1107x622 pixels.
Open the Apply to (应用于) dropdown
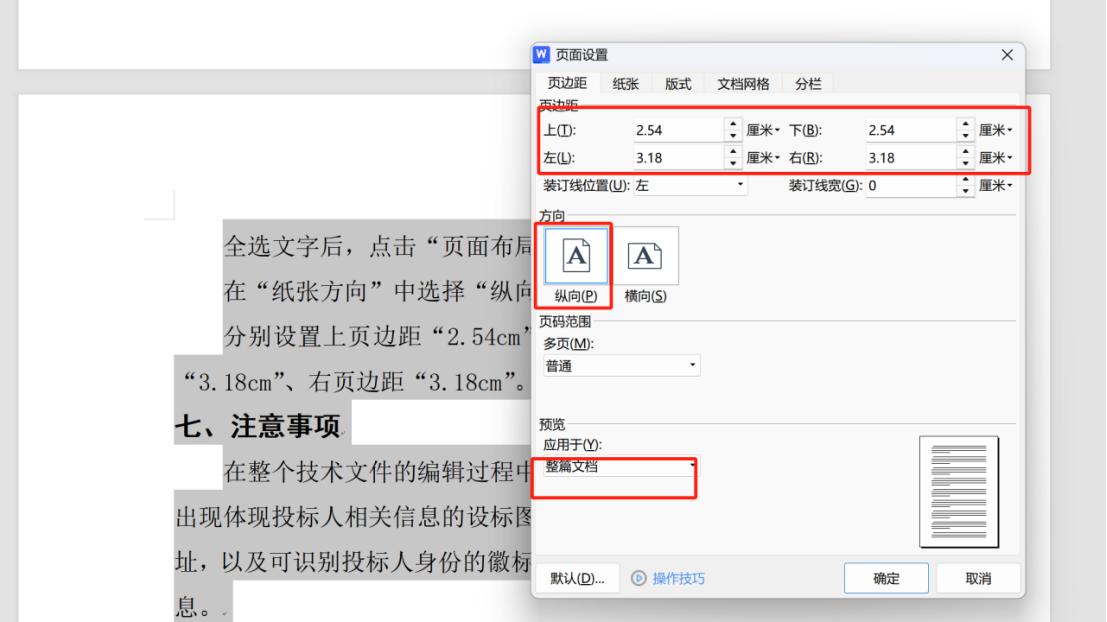(x=692, y=466)
